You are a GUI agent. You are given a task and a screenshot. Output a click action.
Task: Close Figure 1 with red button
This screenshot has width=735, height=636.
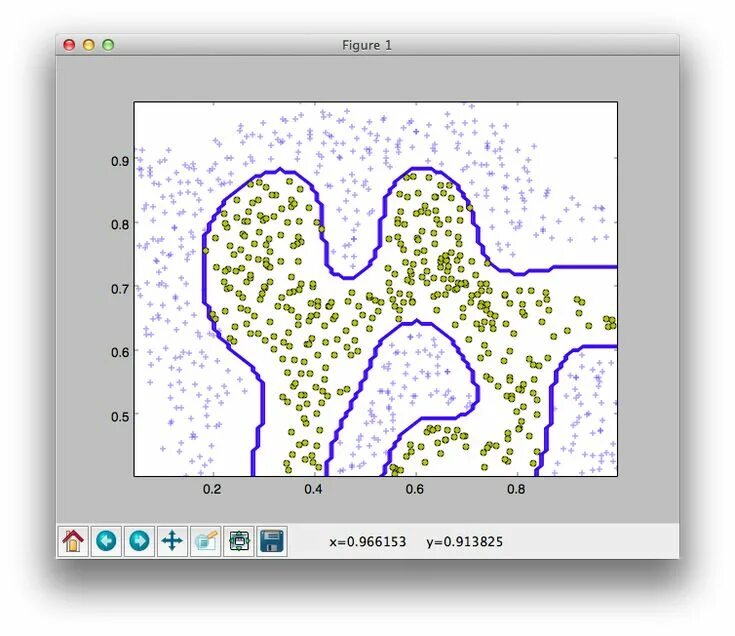tap(69, 45)
